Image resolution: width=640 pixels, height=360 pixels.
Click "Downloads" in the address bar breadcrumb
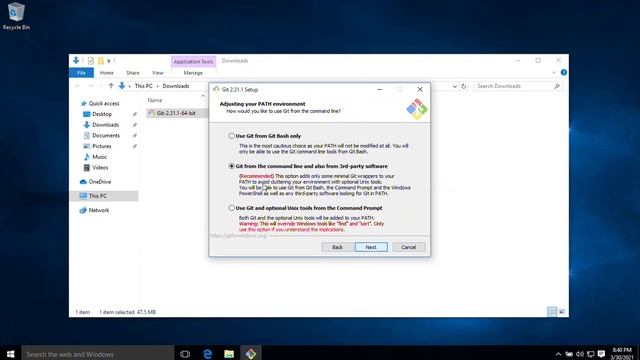coord(176,86)
